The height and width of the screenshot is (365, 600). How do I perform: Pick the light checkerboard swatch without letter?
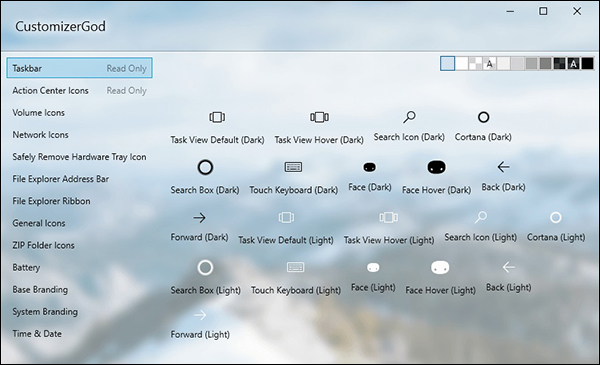click(475, 64)
